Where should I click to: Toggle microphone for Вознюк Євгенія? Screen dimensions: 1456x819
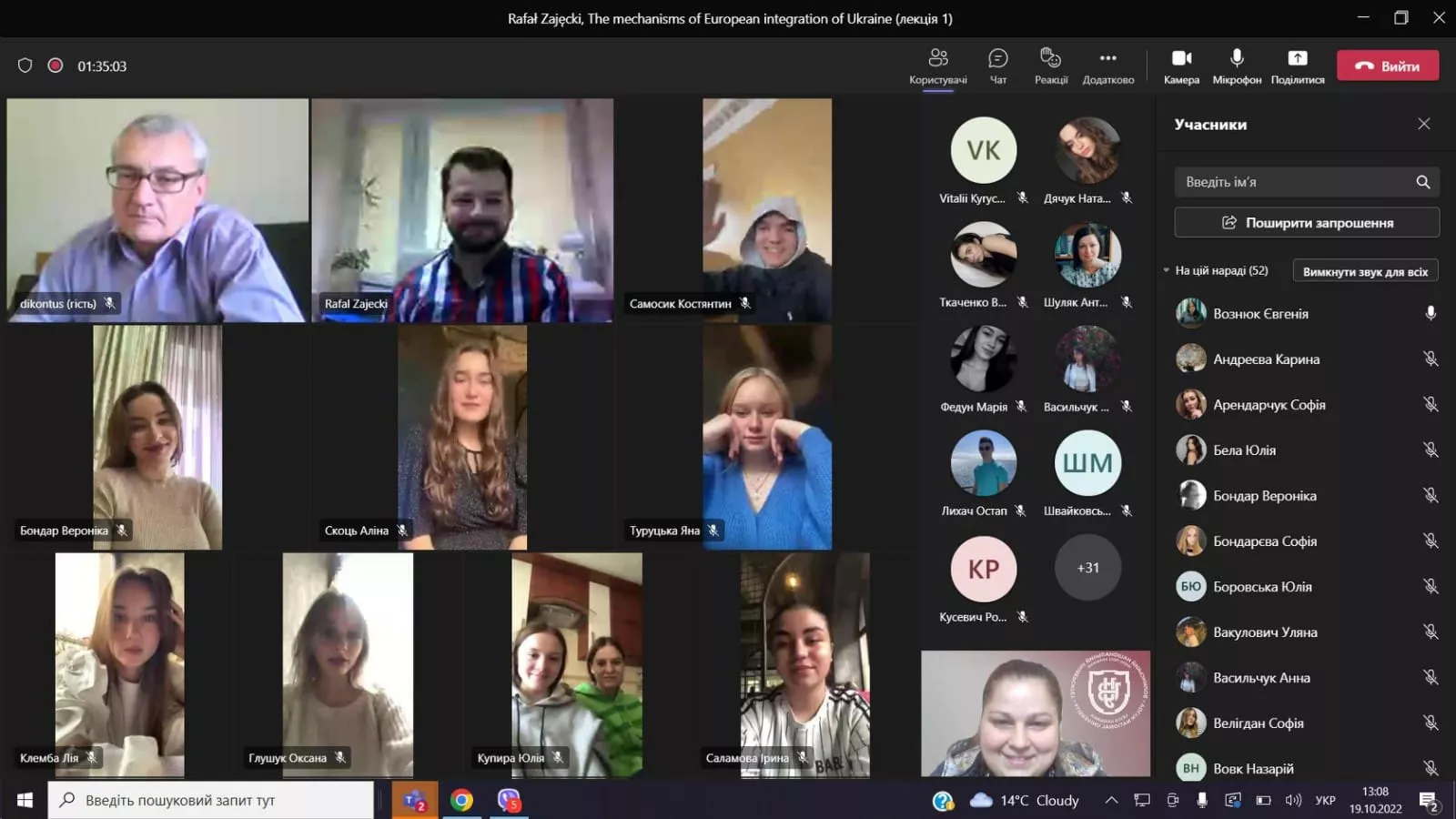coord(1430,314)
